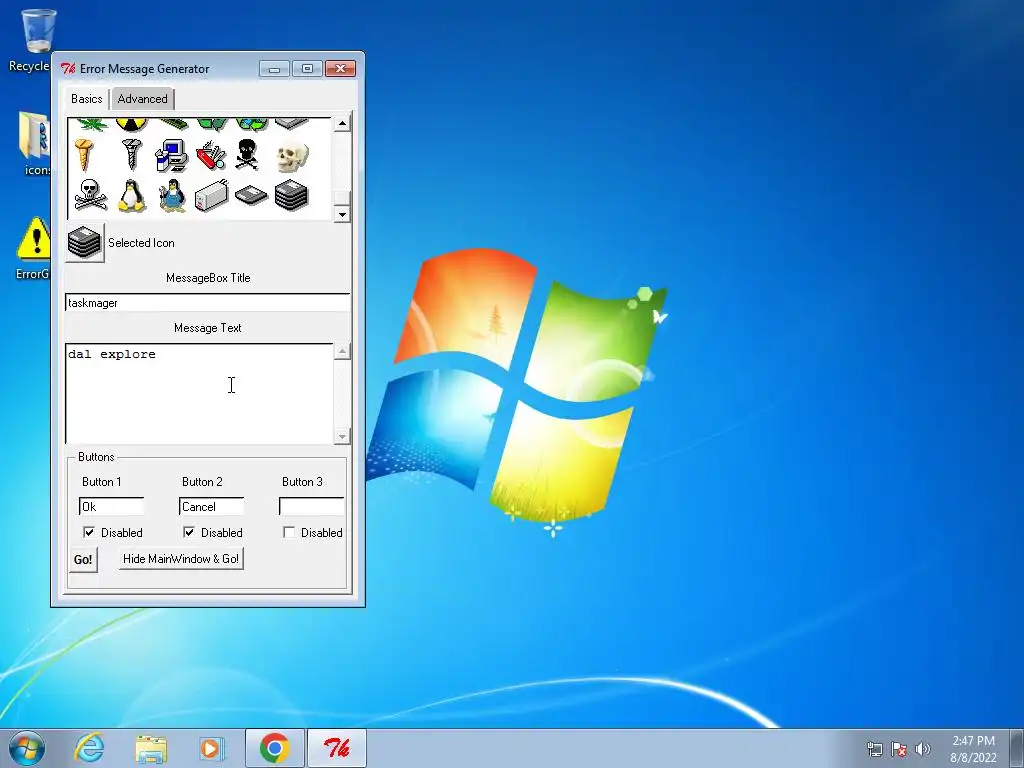This screenshot has width=1024, height=768.
Task: Open Windows Explorer from taskbar
Action: coord(151,748)
